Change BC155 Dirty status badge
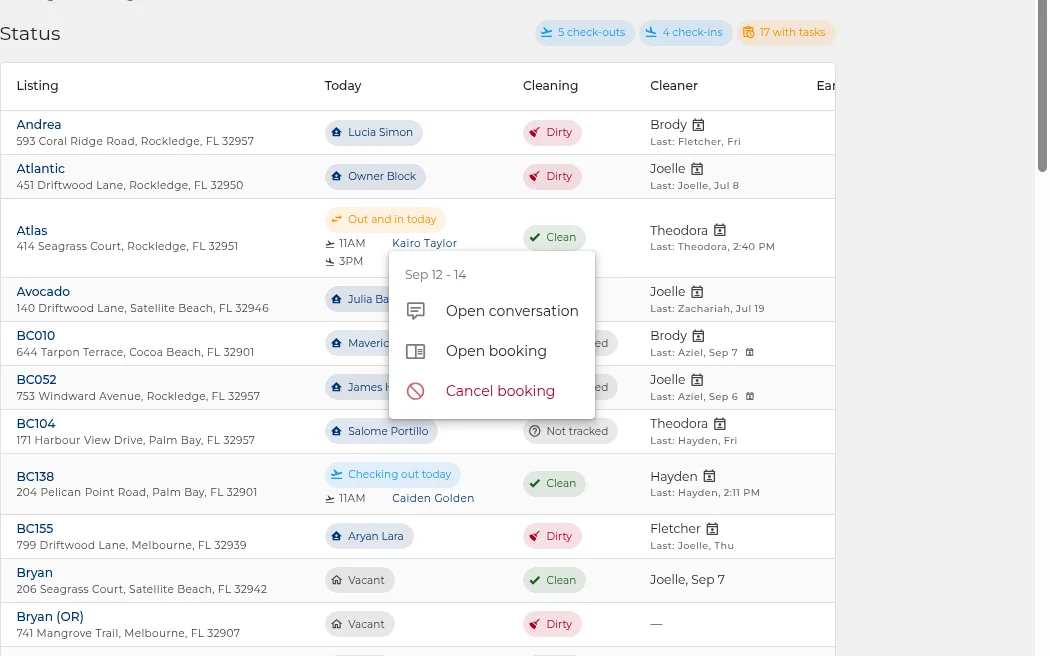The image size is (1050, 656). tap(552, 536)
